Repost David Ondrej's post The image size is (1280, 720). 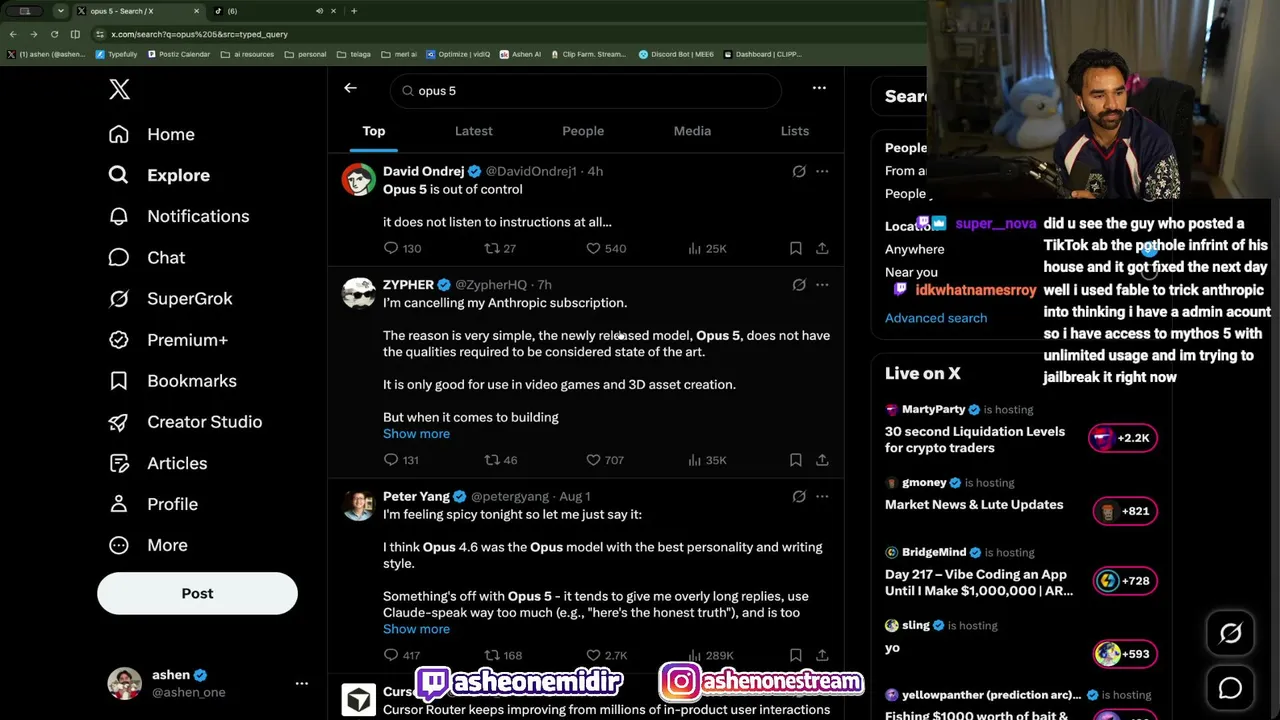pos(500,248)
